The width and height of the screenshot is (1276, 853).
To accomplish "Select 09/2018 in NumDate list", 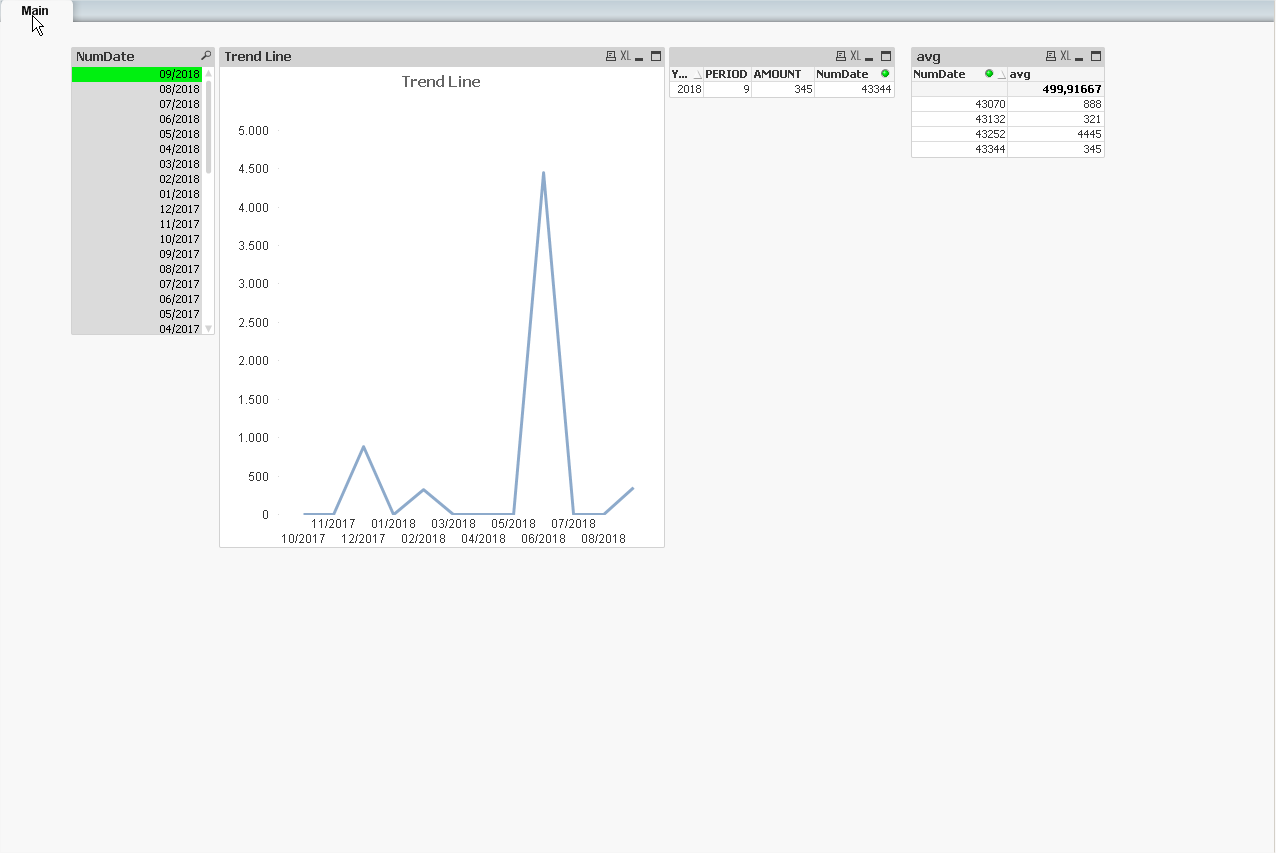I will coord(137,74).
